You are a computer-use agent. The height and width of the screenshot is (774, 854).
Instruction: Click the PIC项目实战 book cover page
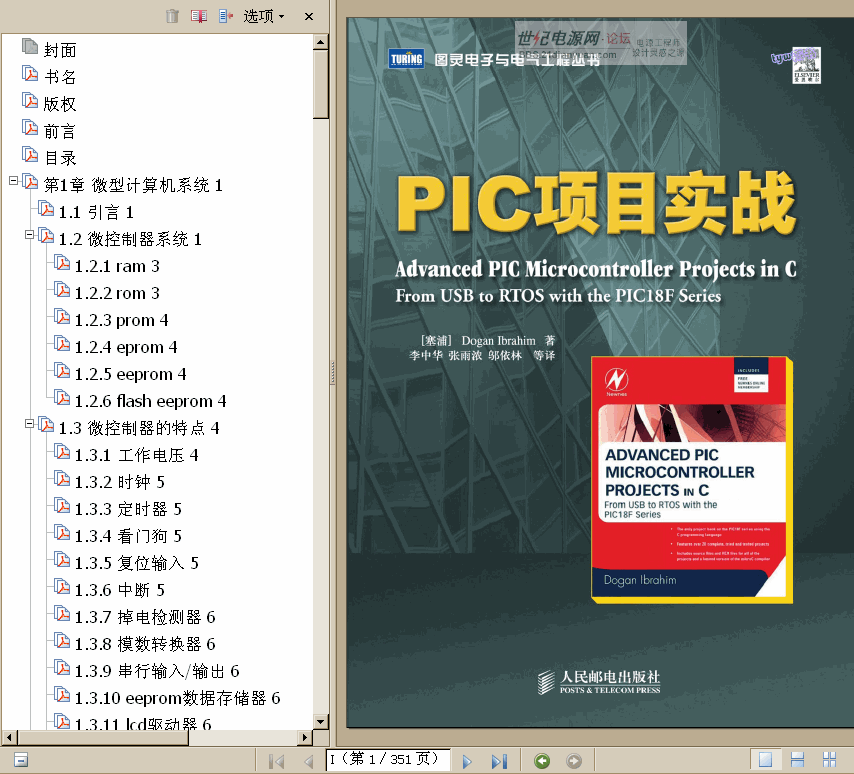tap(600, 373)
